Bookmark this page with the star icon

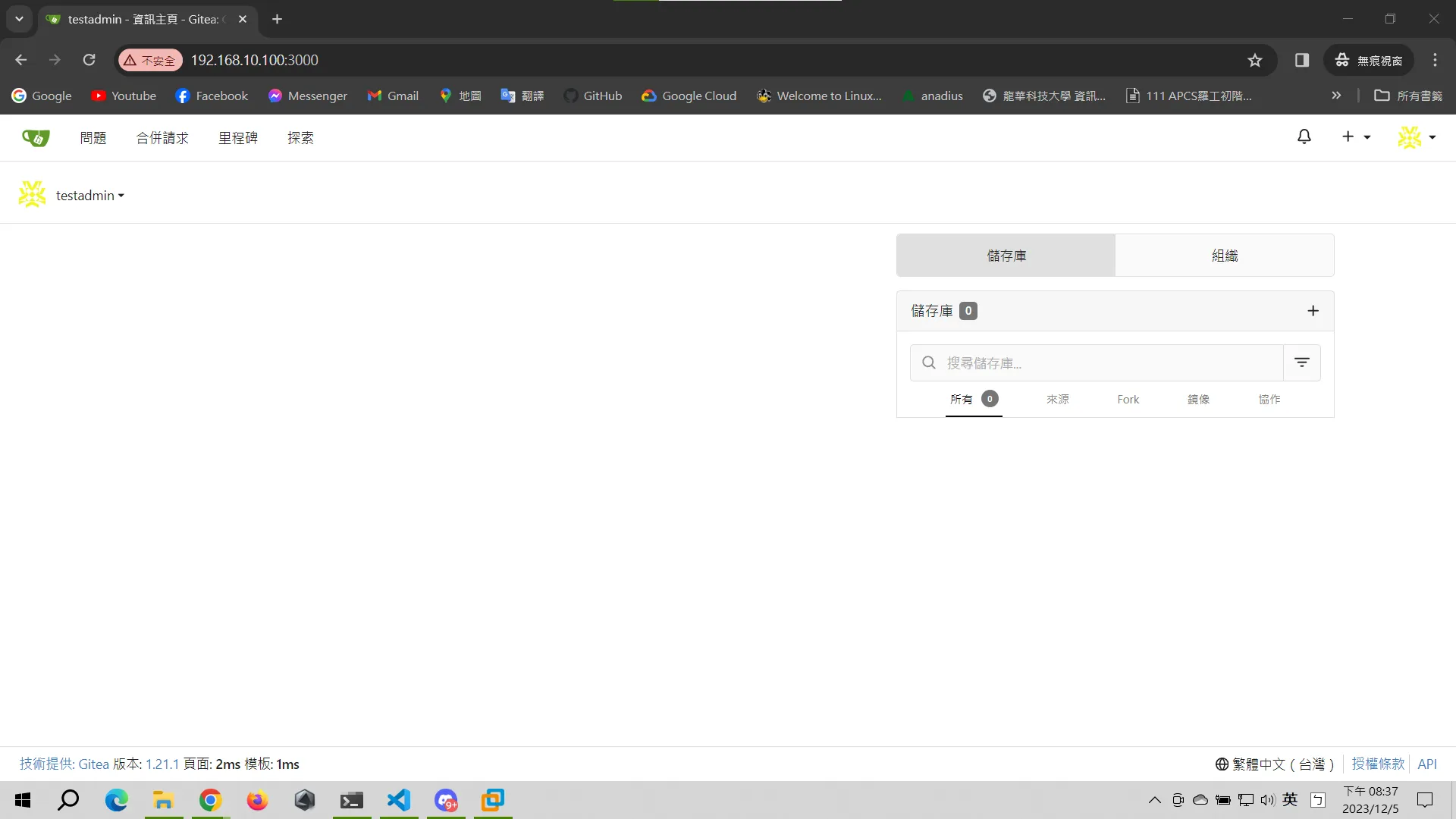click(1255, 60)
